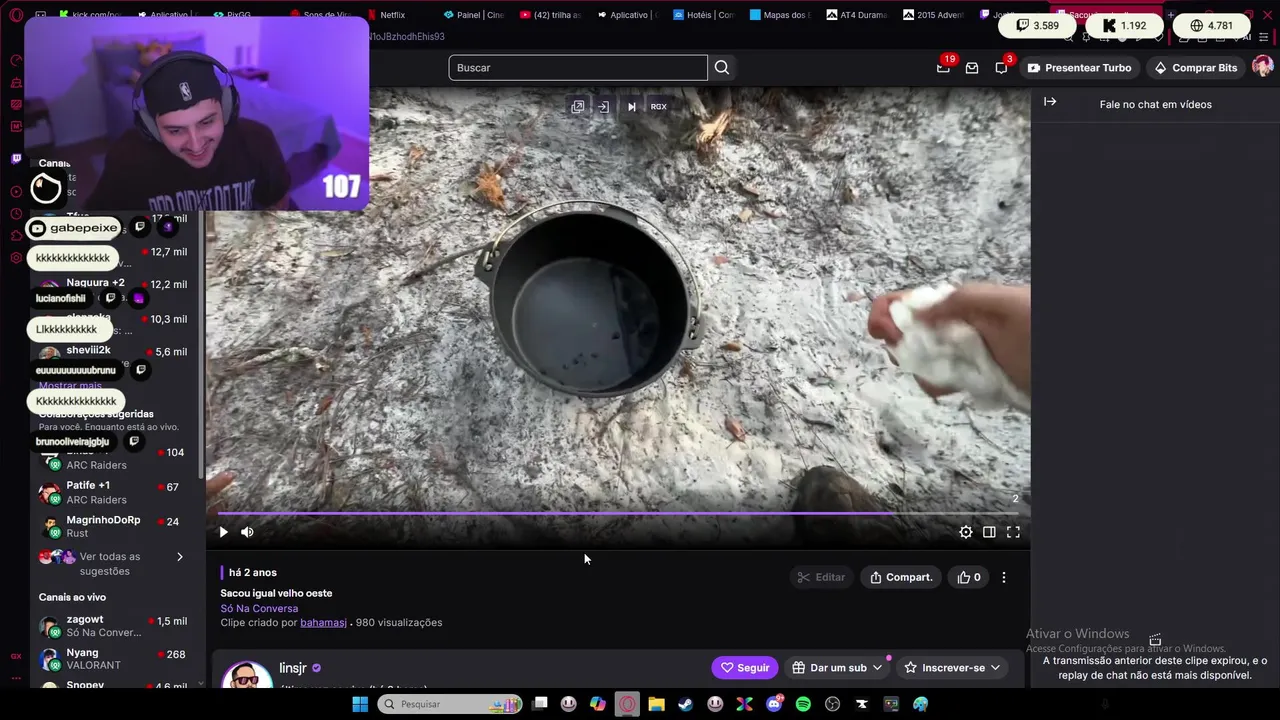Open the Prime loot icon with badge 19
This screenshot has height=720, width=1280.
(943, 68)
